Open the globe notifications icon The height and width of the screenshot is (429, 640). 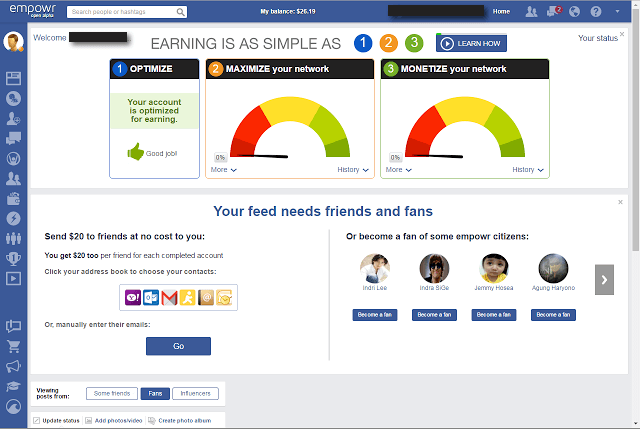click(574, 11)
